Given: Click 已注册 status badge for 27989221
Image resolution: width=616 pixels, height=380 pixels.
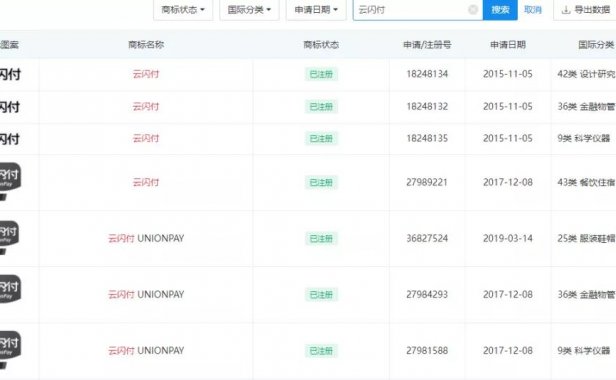Looking at the screenshot, I should pos(321,182).
